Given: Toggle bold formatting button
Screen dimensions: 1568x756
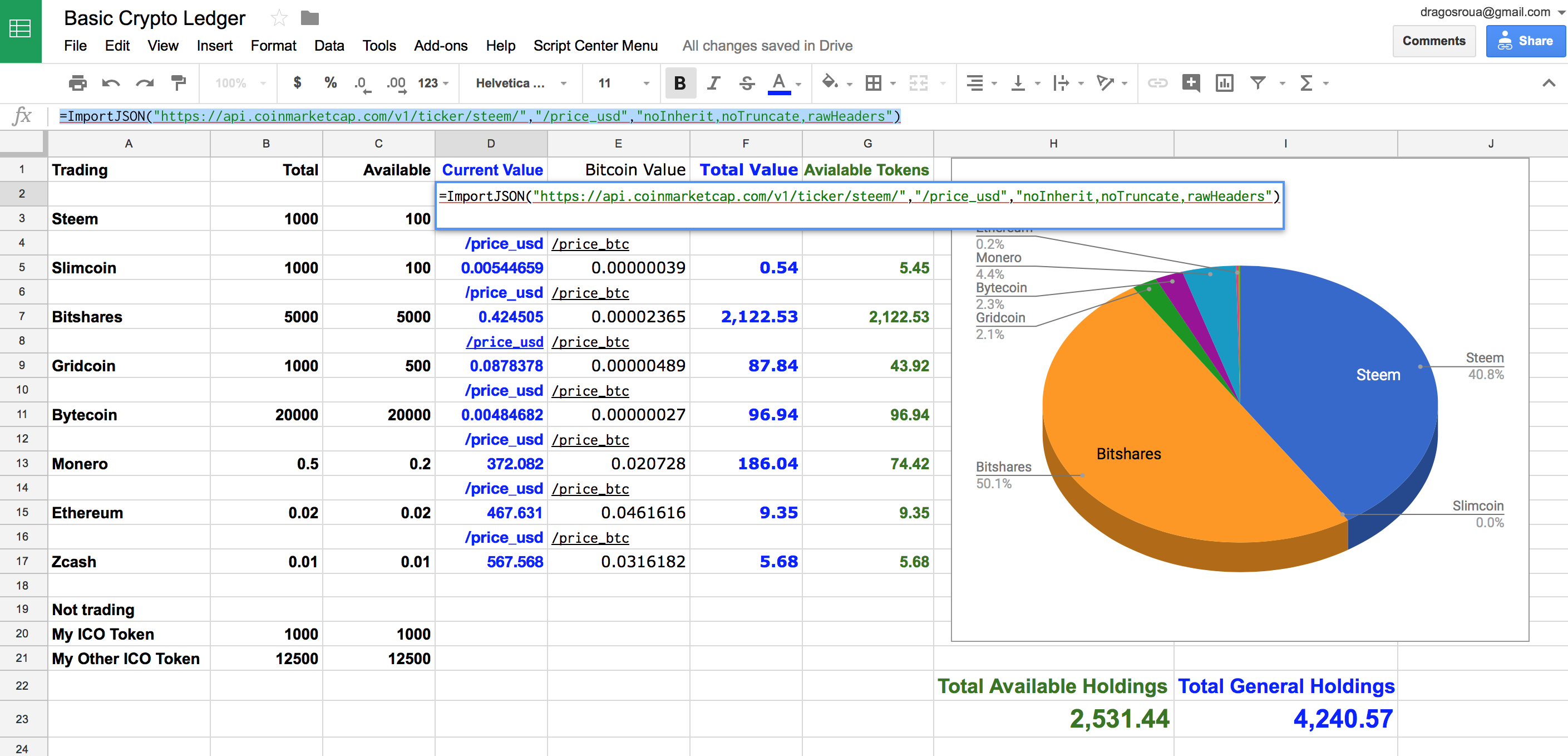Looking at the screenshot, I should click(x=680, y=83).
